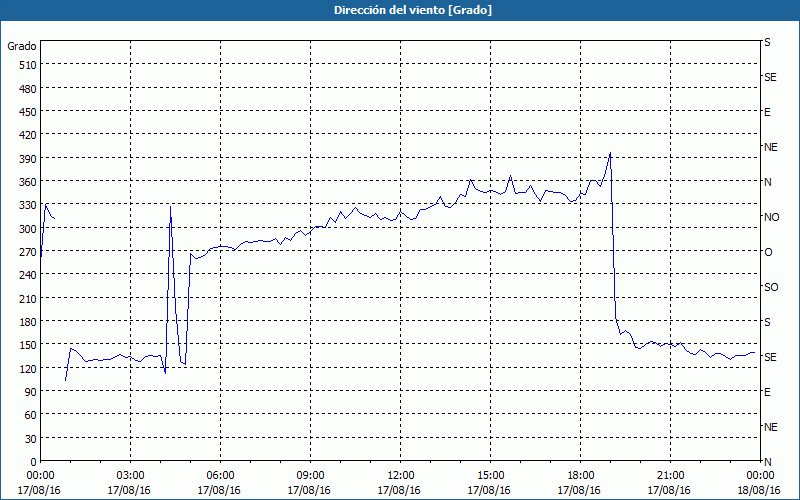Click the wind direction peak near 19:00
The height and width of the screenshot is (500, 800).
coord(610,153)
